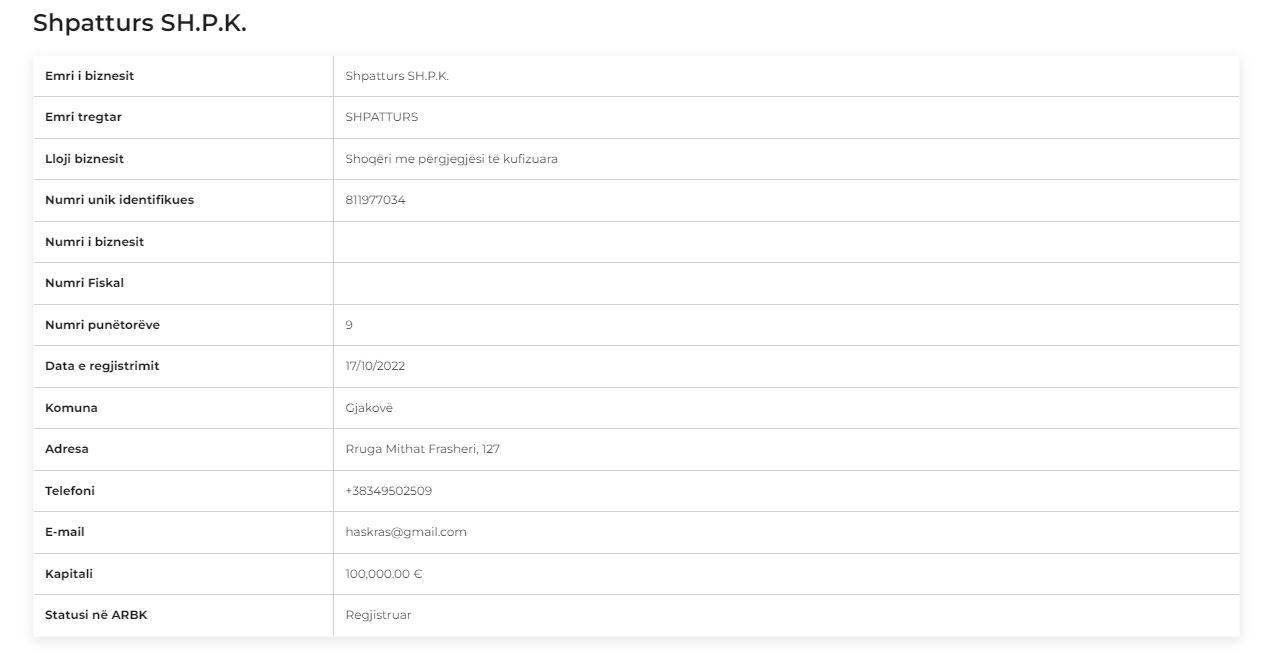Click the address Rruga Mithat Frasheri, 127
The width and height of the screenshot is (1264, 660).
pyautogui.click(x=423, y=449)
